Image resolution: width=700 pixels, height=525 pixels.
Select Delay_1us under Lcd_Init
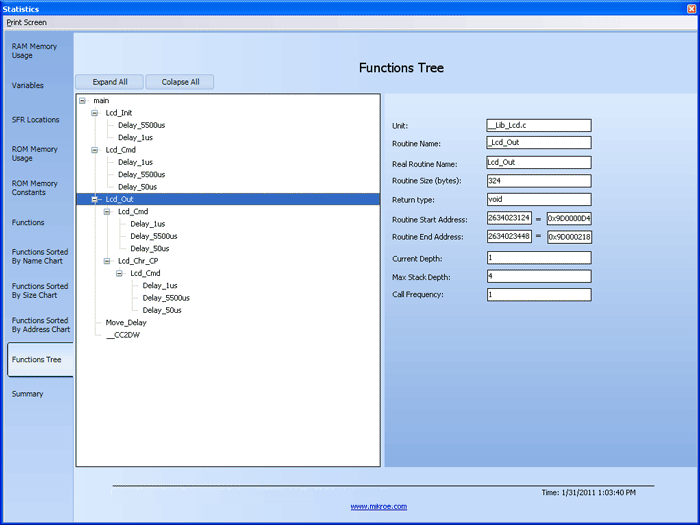pos(135,138)
